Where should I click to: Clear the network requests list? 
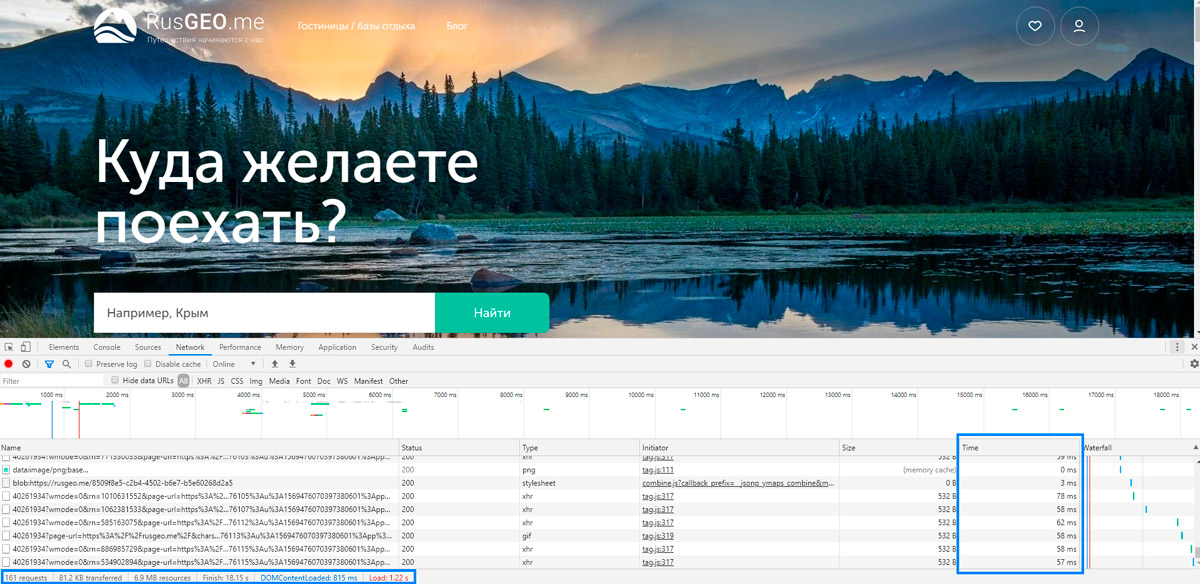click(x=25, y=363)
